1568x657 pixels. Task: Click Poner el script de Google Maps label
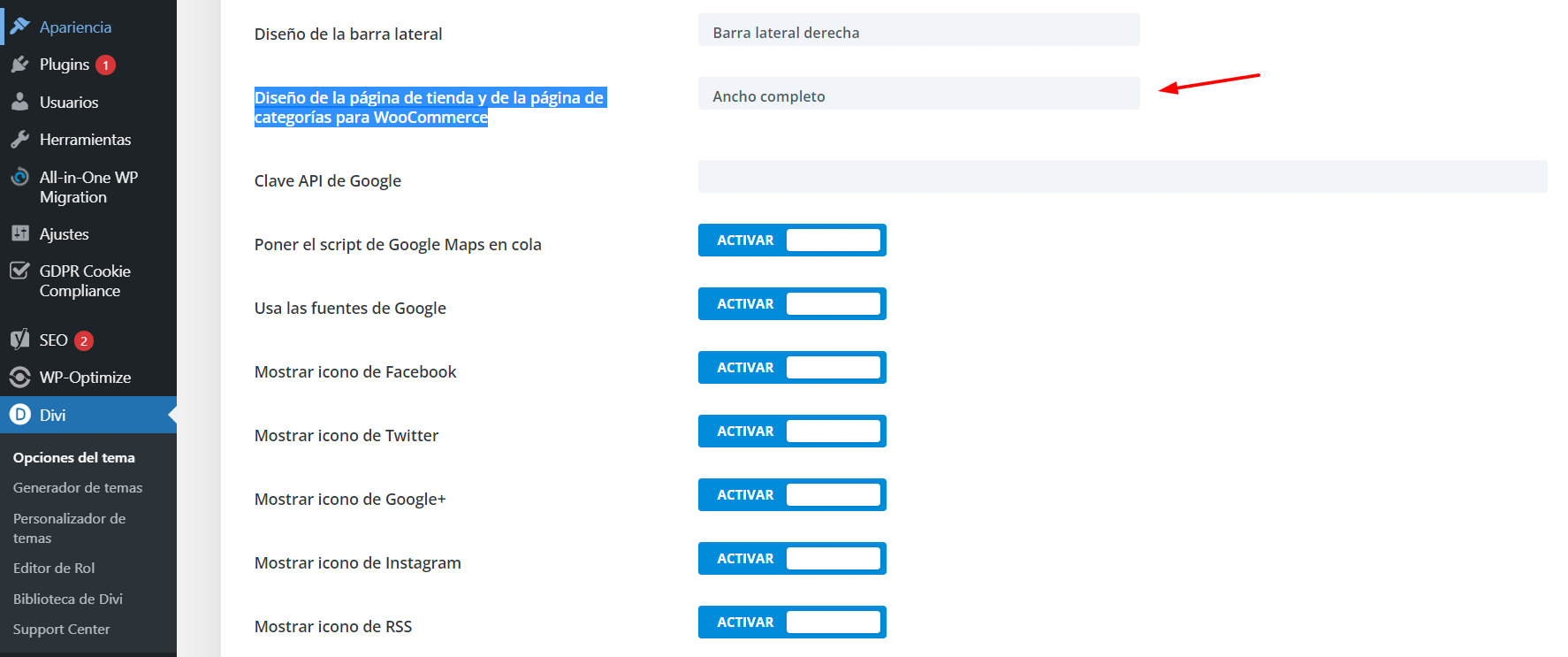(x=398, y=244)
